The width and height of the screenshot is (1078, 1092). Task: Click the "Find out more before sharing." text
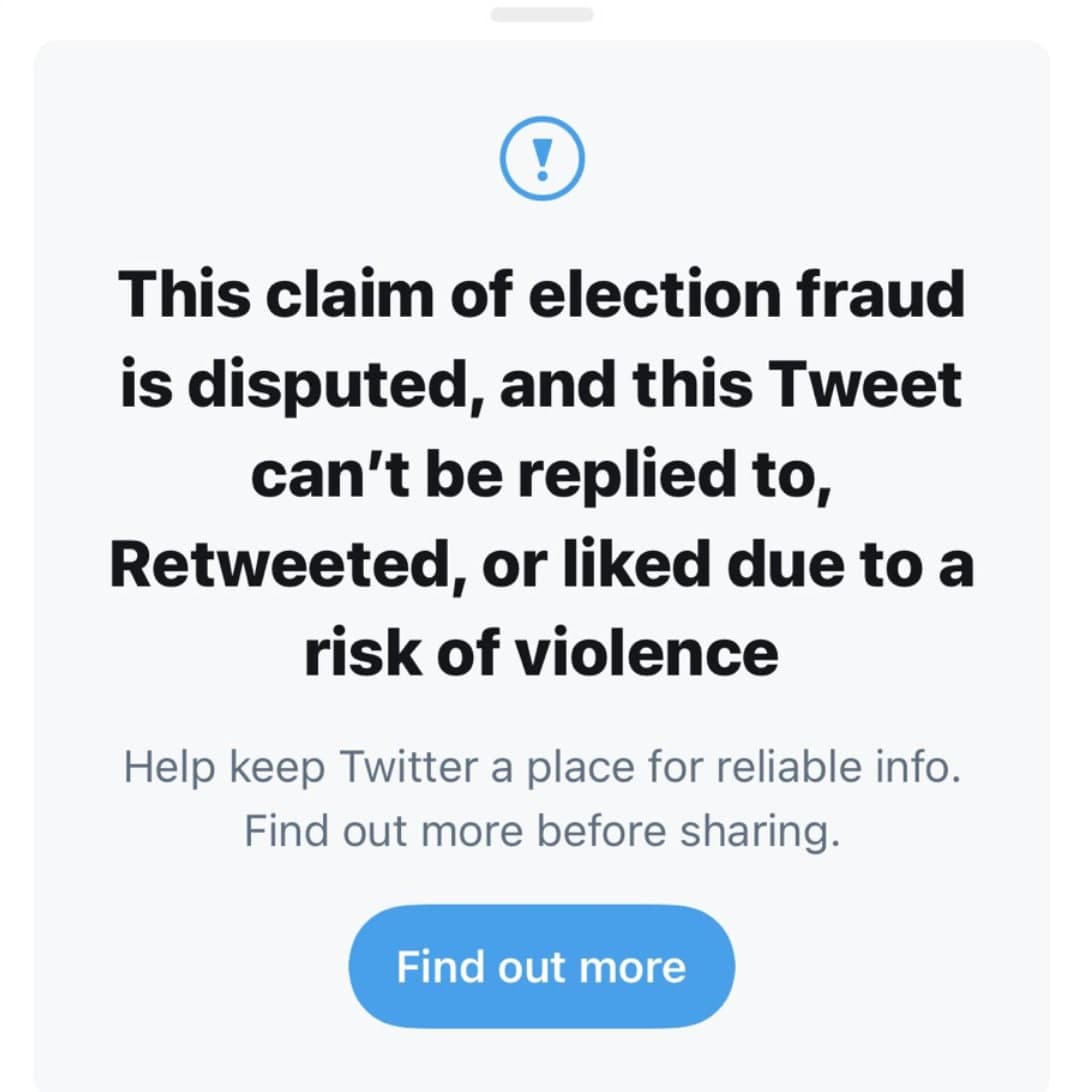(541, 832)
